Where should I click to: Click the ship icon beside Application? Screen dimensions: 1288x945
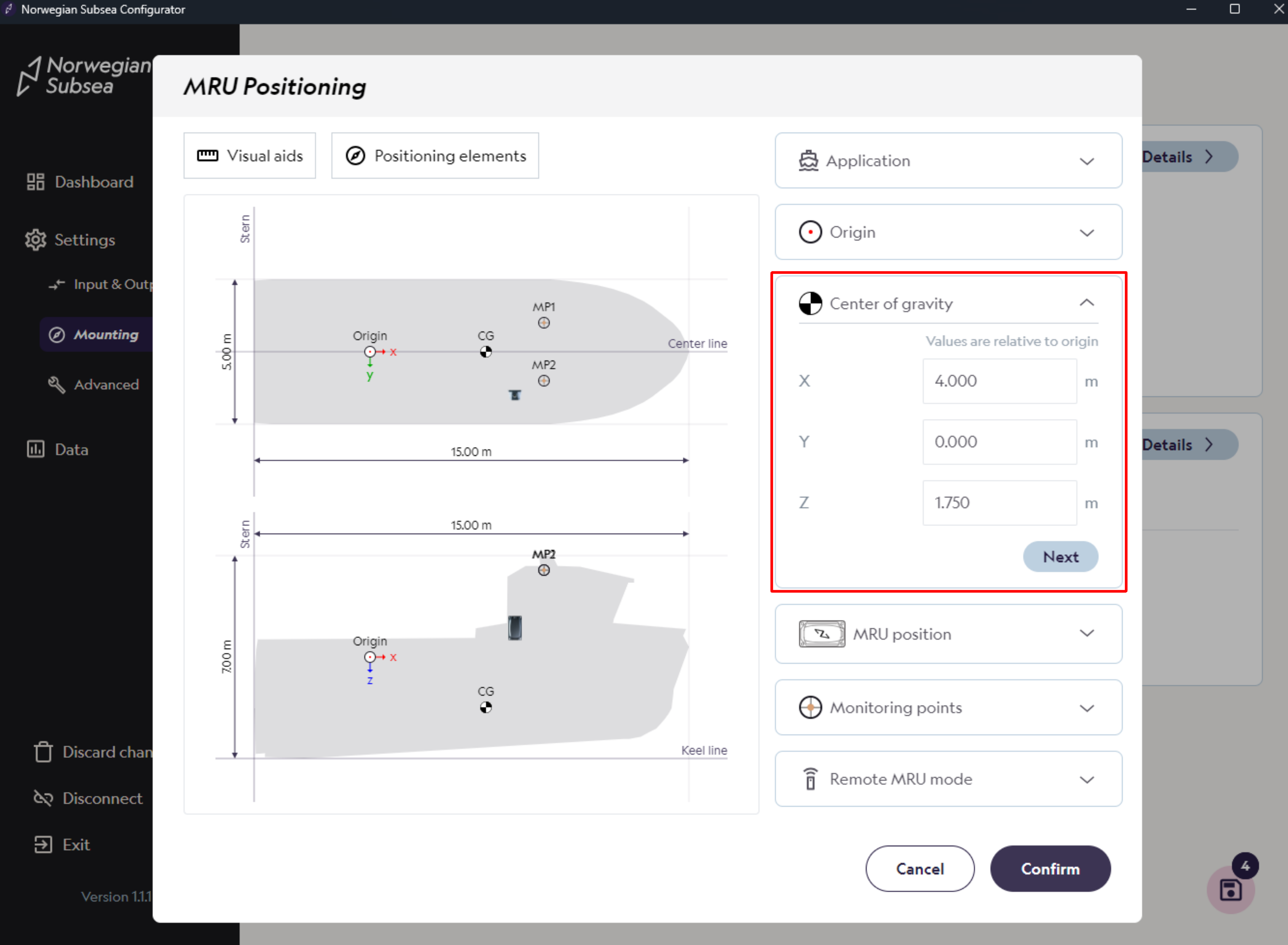(808, 161)
